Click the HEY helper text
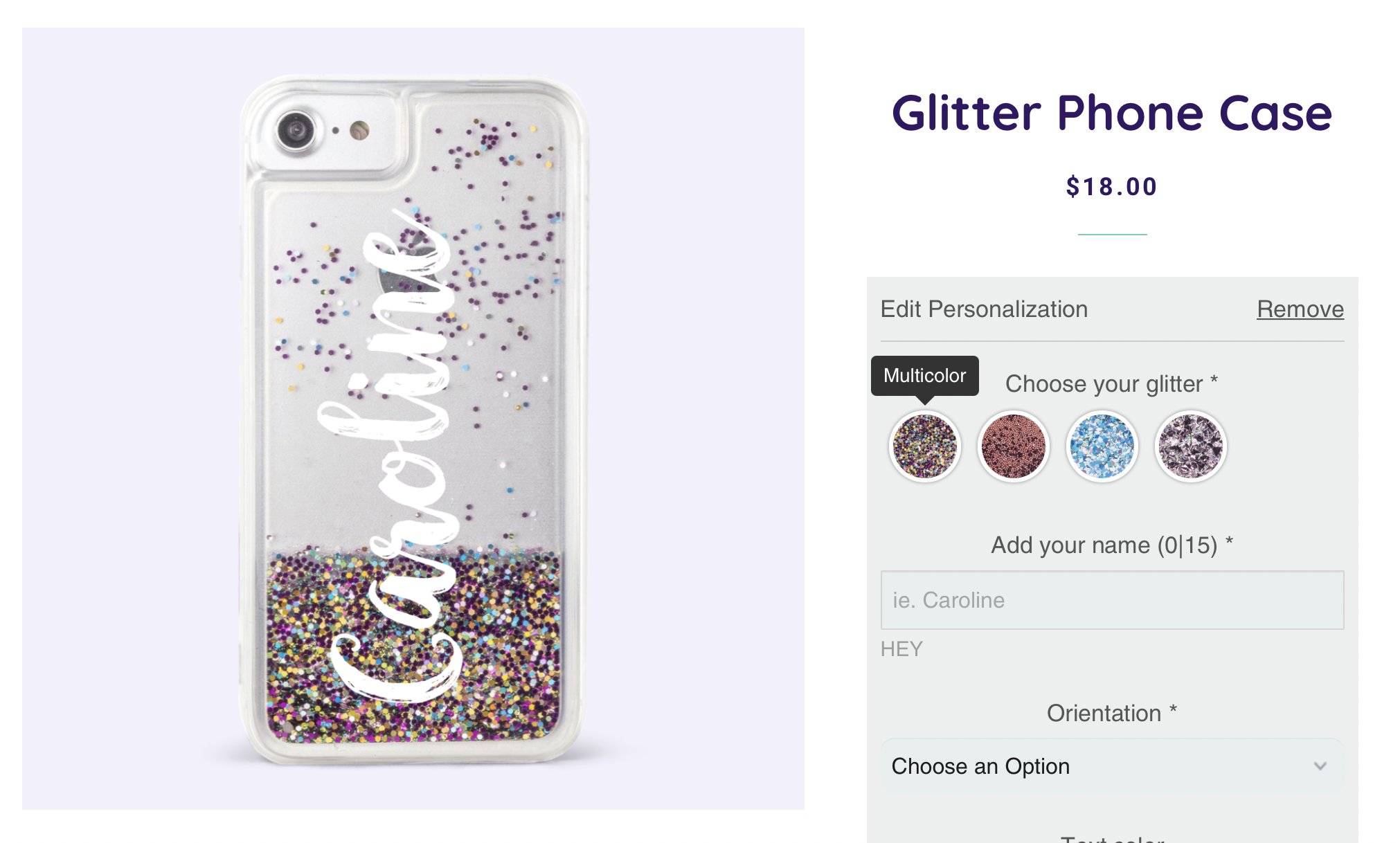Image resolution: width=1400 pixels, height=843 pixels. pyautogui.click(x=901, y=649)
